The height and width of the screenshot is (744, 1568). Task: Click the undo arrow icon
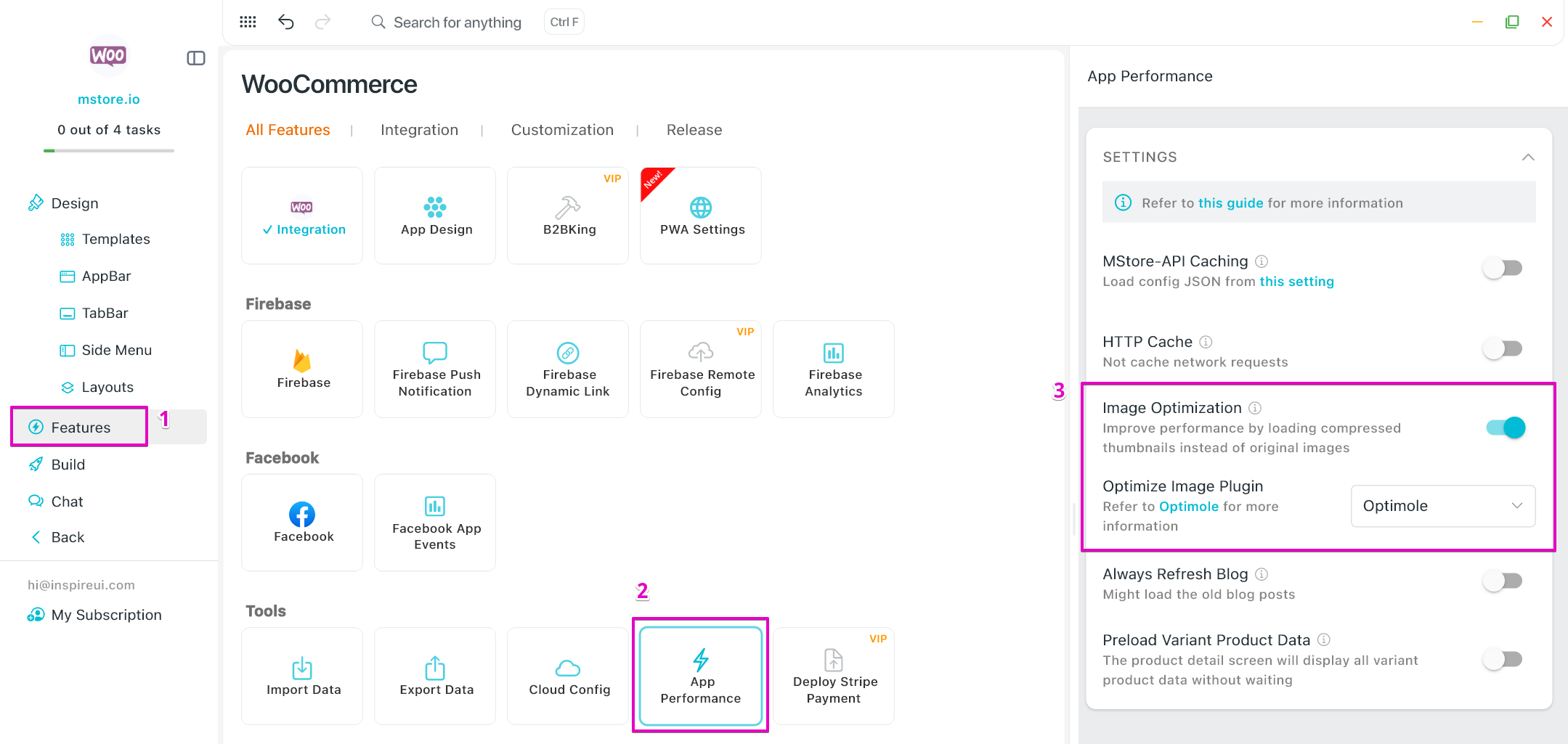click(x=285, y=22)
